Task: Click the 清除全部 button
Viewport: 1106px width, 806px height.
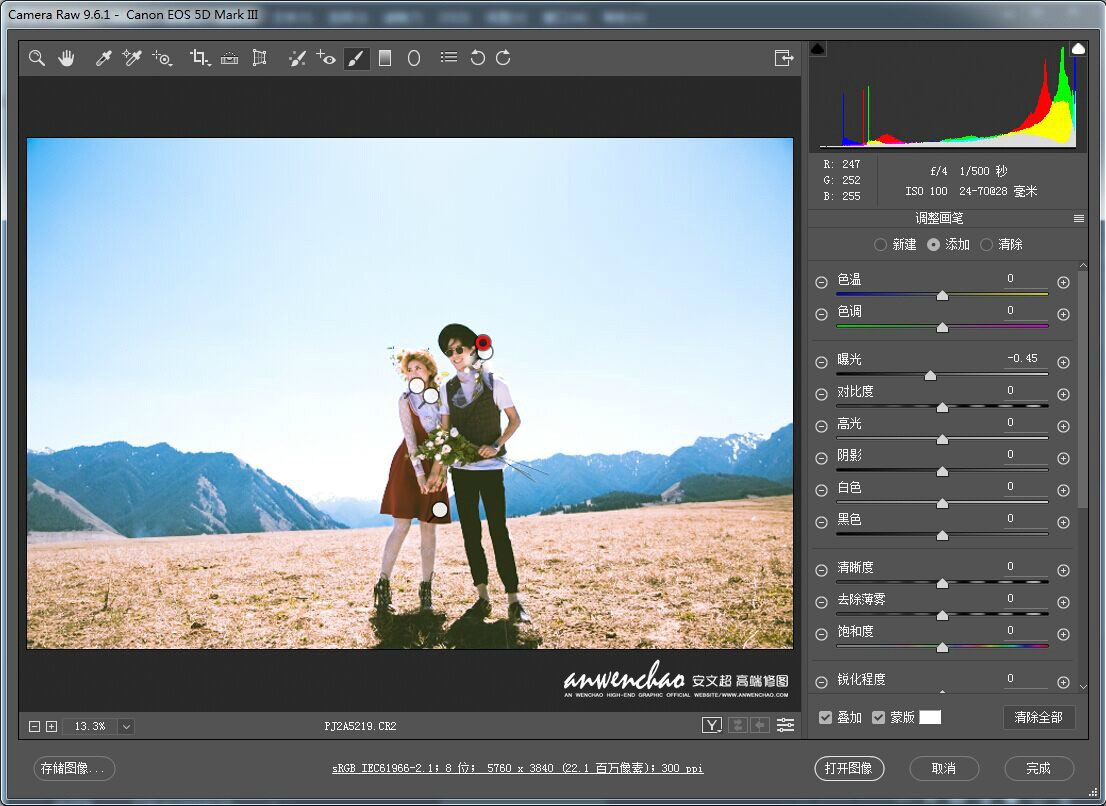Action: (x=1038, y=718)
